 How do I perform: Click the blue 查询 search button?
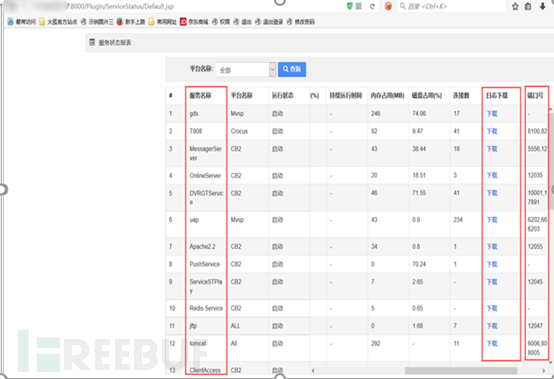[x=292, y=69]
